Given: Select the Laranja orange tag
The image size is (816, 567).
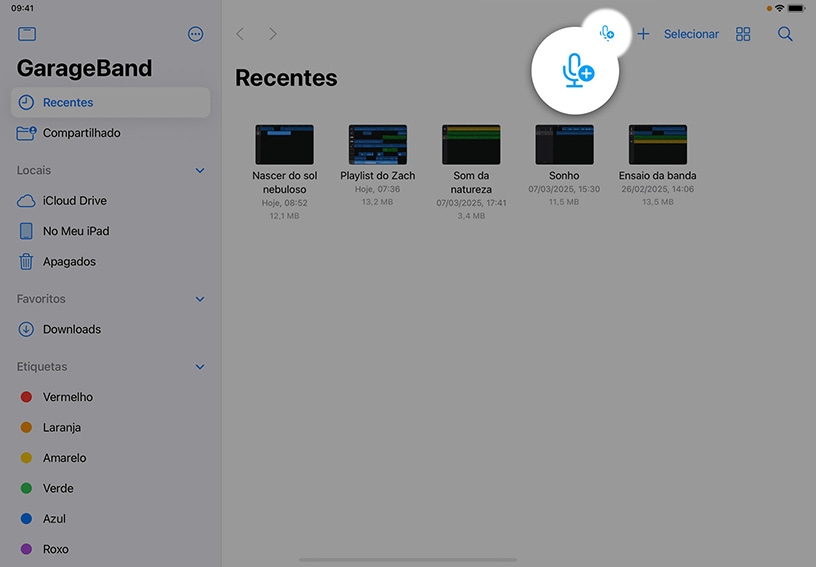Looking at the screenshot, I should point(110,428).
